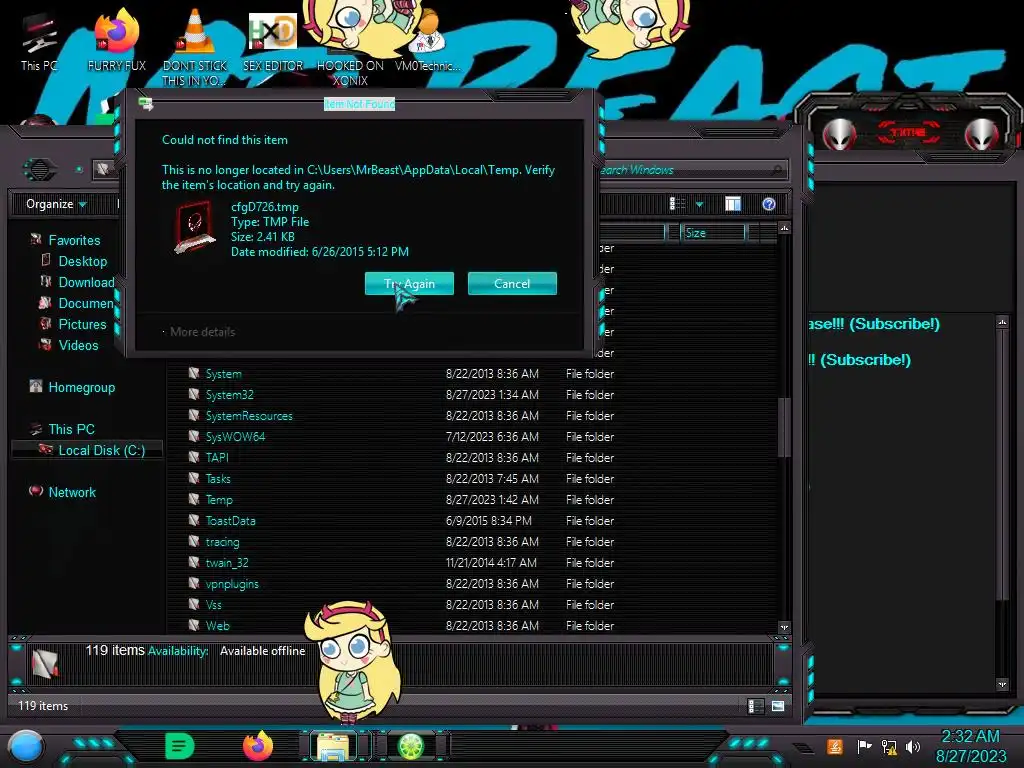The height and width of the screenshot is (768, 1024).
Task: Click the Java tray icon
Action: click(835, 746)
